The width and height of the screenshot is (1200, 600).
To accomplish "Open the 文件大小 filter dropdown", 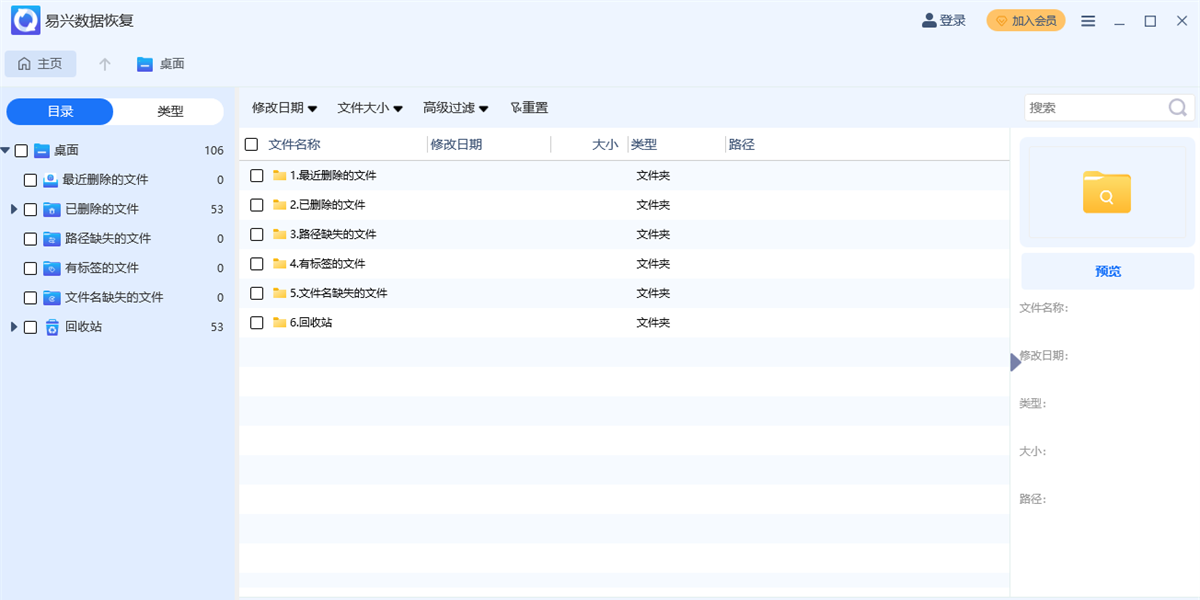I will point(370,107).
